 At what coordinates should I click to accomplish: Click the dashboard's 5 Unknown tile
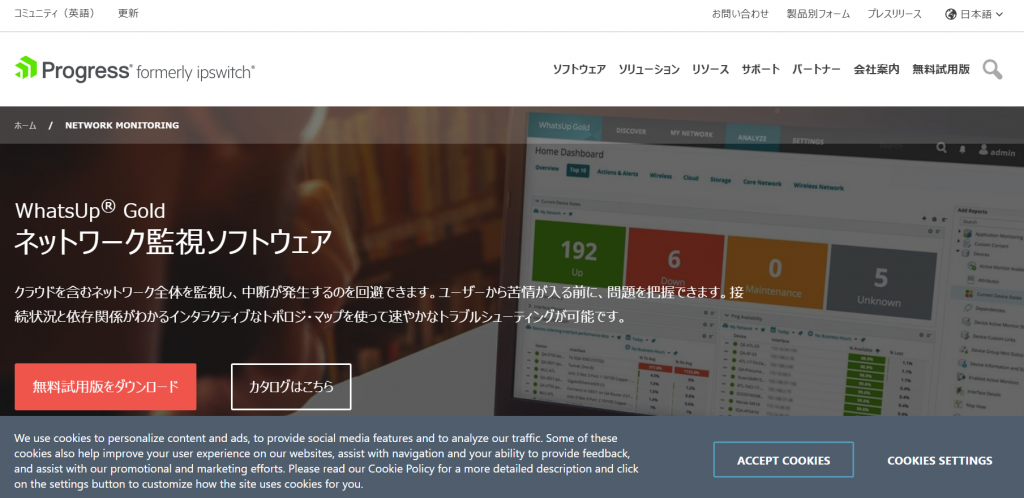[880, 283]
